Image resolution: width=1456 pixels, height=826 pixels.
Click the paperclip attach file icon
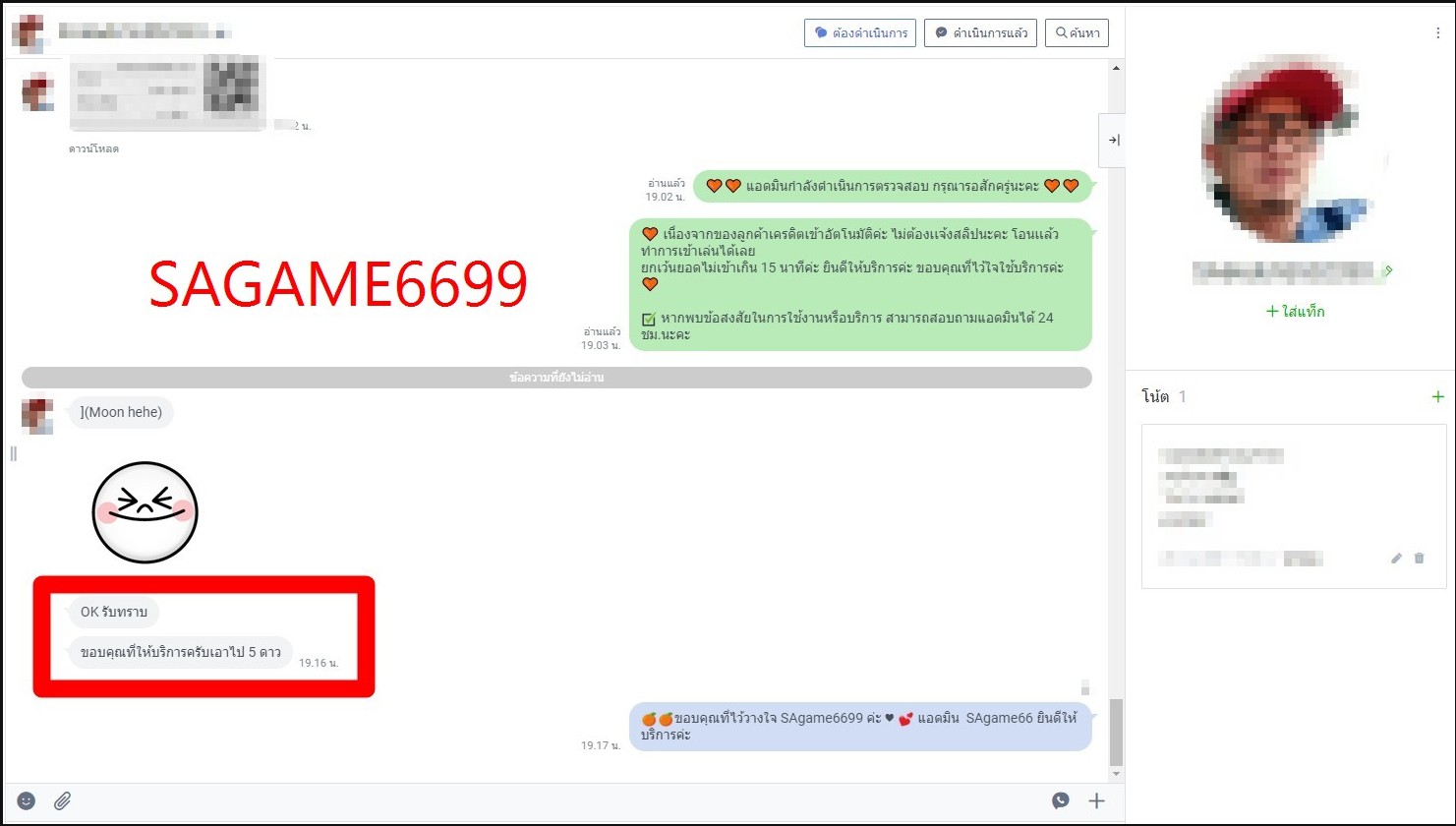click(62, 800)
